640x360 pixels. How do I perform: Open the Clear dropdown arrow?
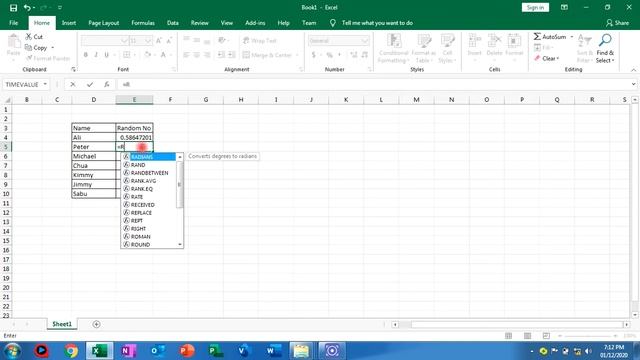click(x=558, y=58)
